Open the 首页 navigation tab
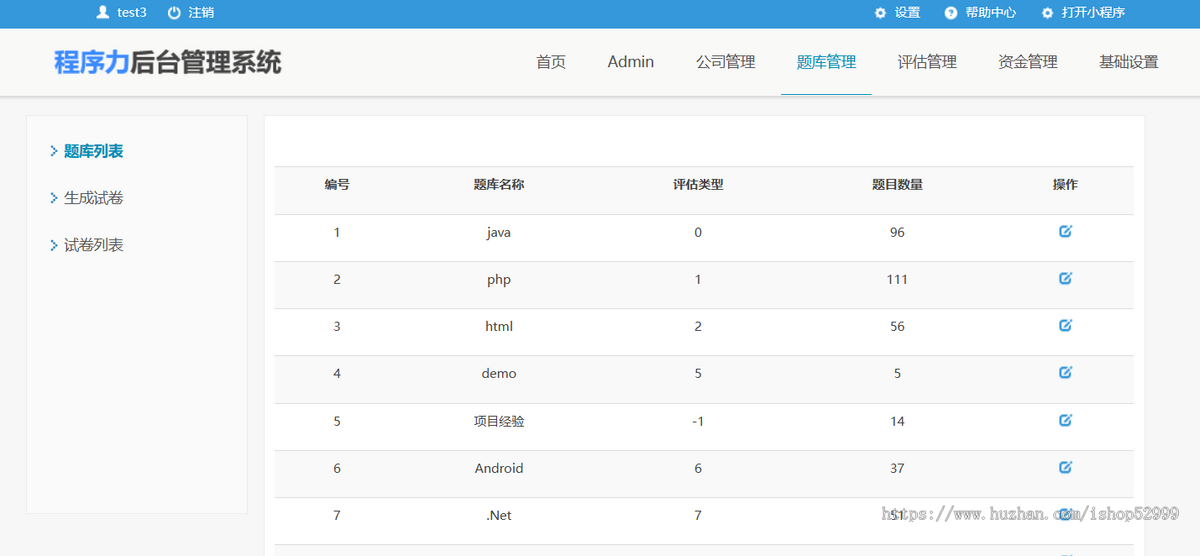Image resolution: width=1200 pixels, height=556 pixels. pos(551,62)
